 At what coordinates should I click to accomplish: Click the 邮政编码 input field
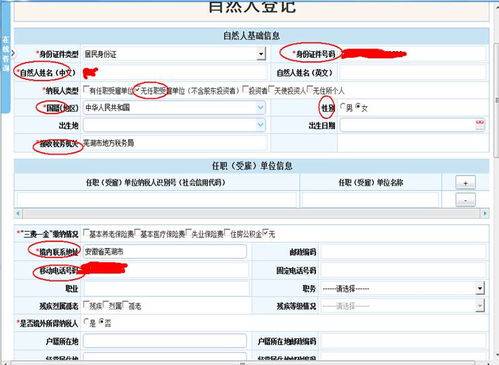click(403, 252)
